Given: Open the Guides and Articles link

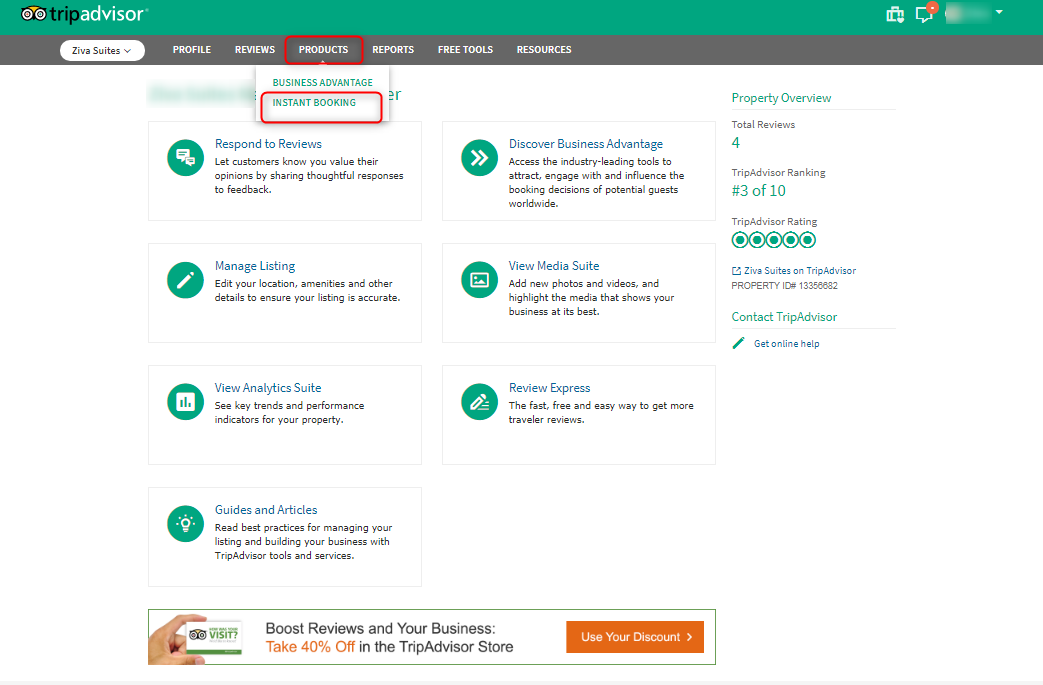Looking at the screenshot, I should pos(266,510).
